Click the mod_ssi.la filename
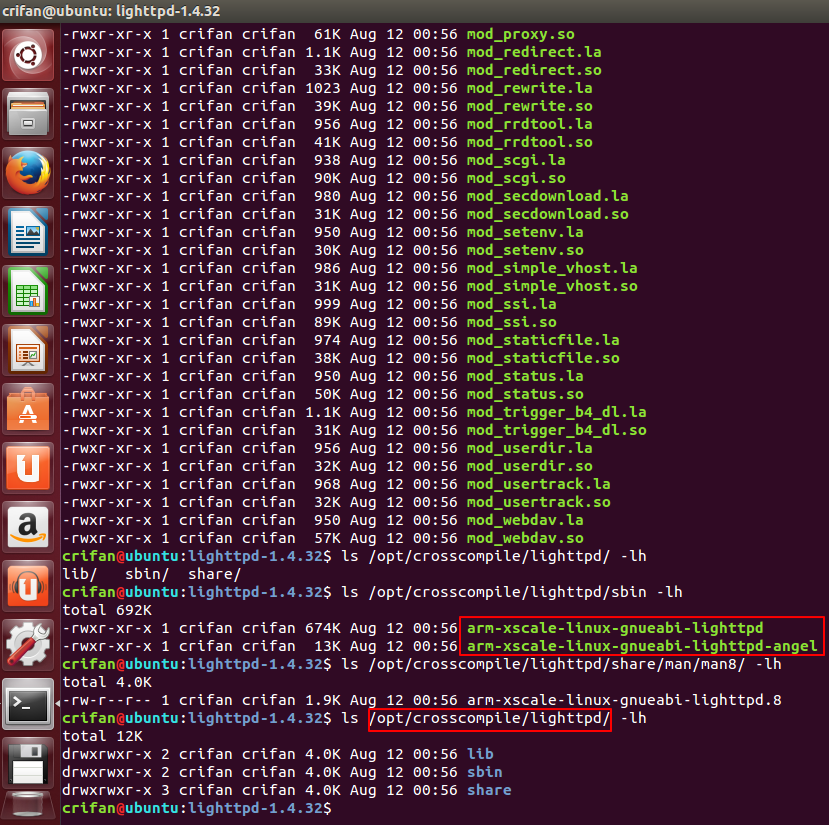829x825 pixels. [511, 304]
